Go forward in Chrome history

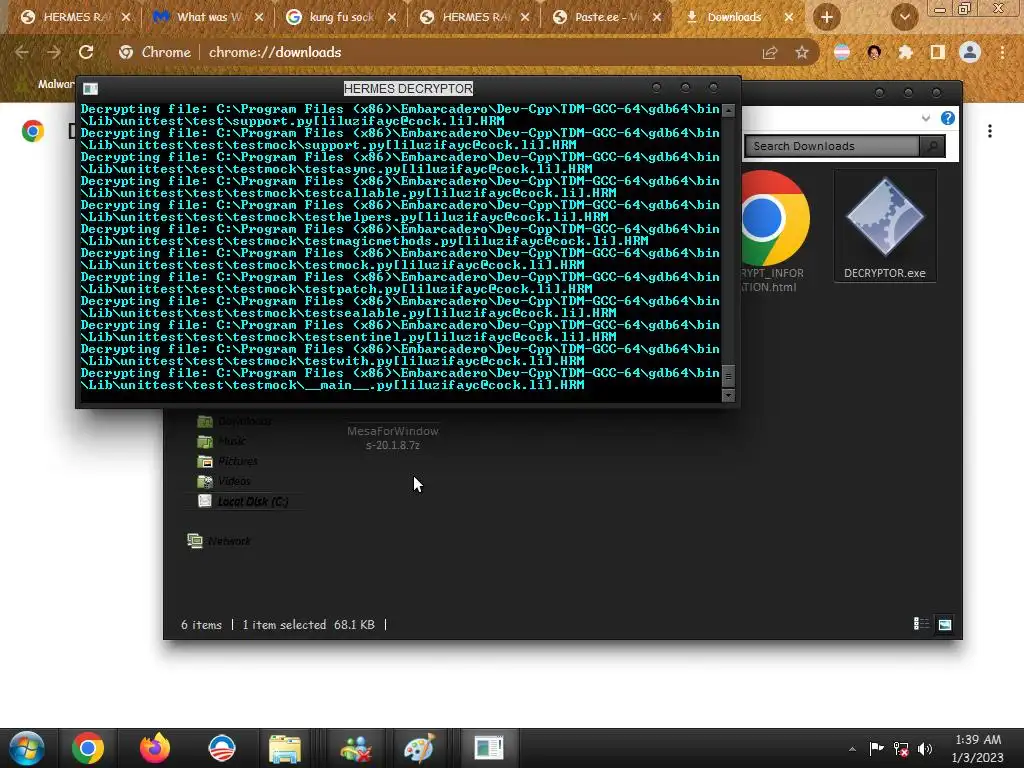tap(54, 52)
